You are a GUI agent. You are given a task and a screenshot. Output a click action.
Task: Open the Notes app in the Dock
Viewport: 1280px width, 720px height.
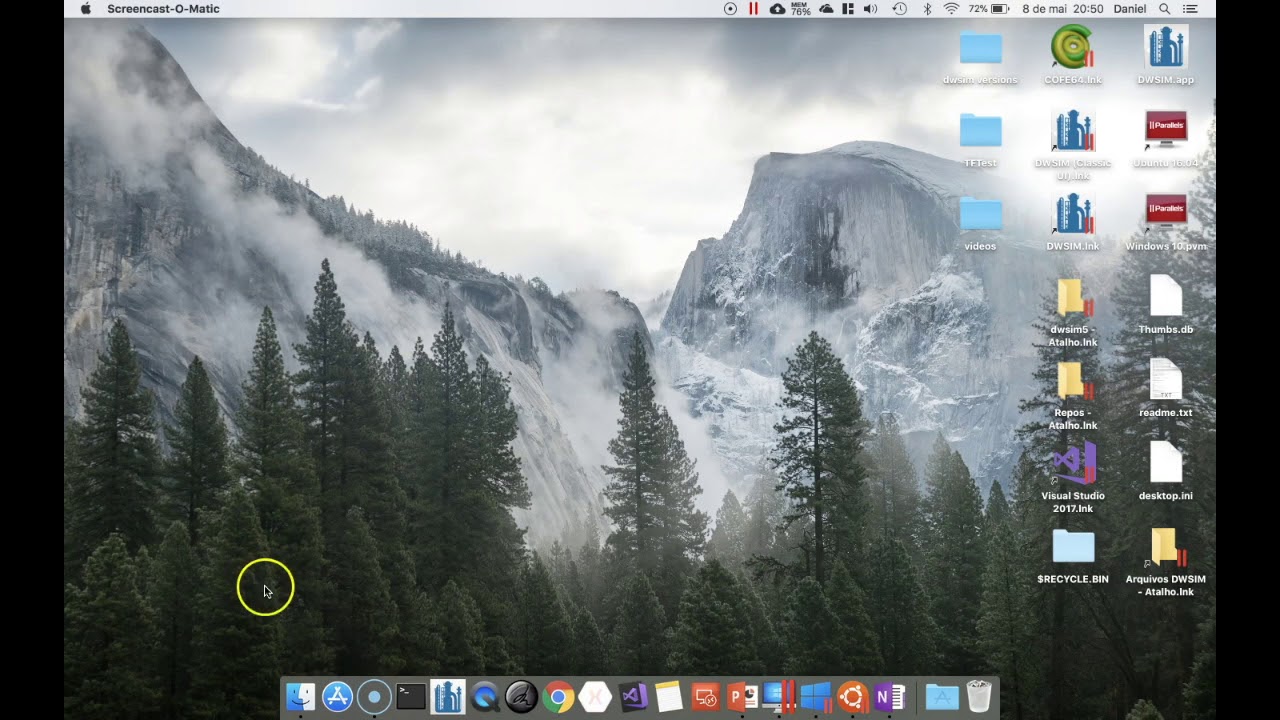pos(669,697)
